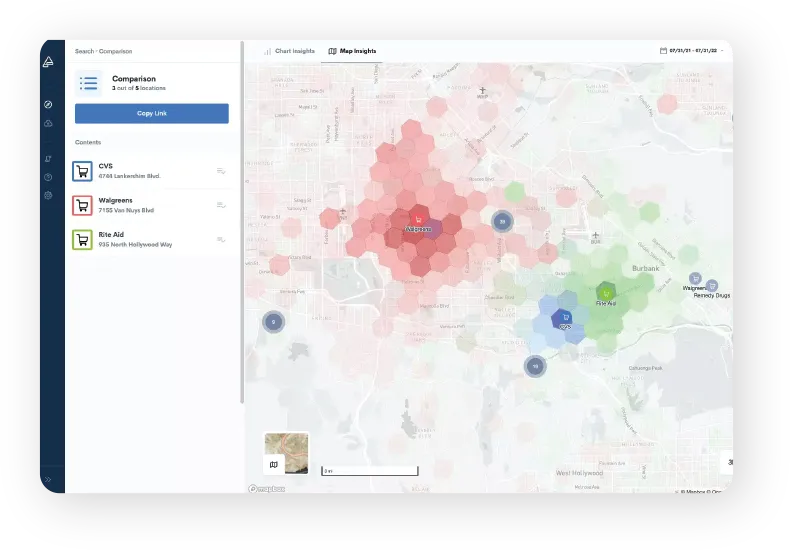The height and width of the screenshot is (550, 790).
Task: Click the Rite Aid green cart icon
Action: coord(82,240)
